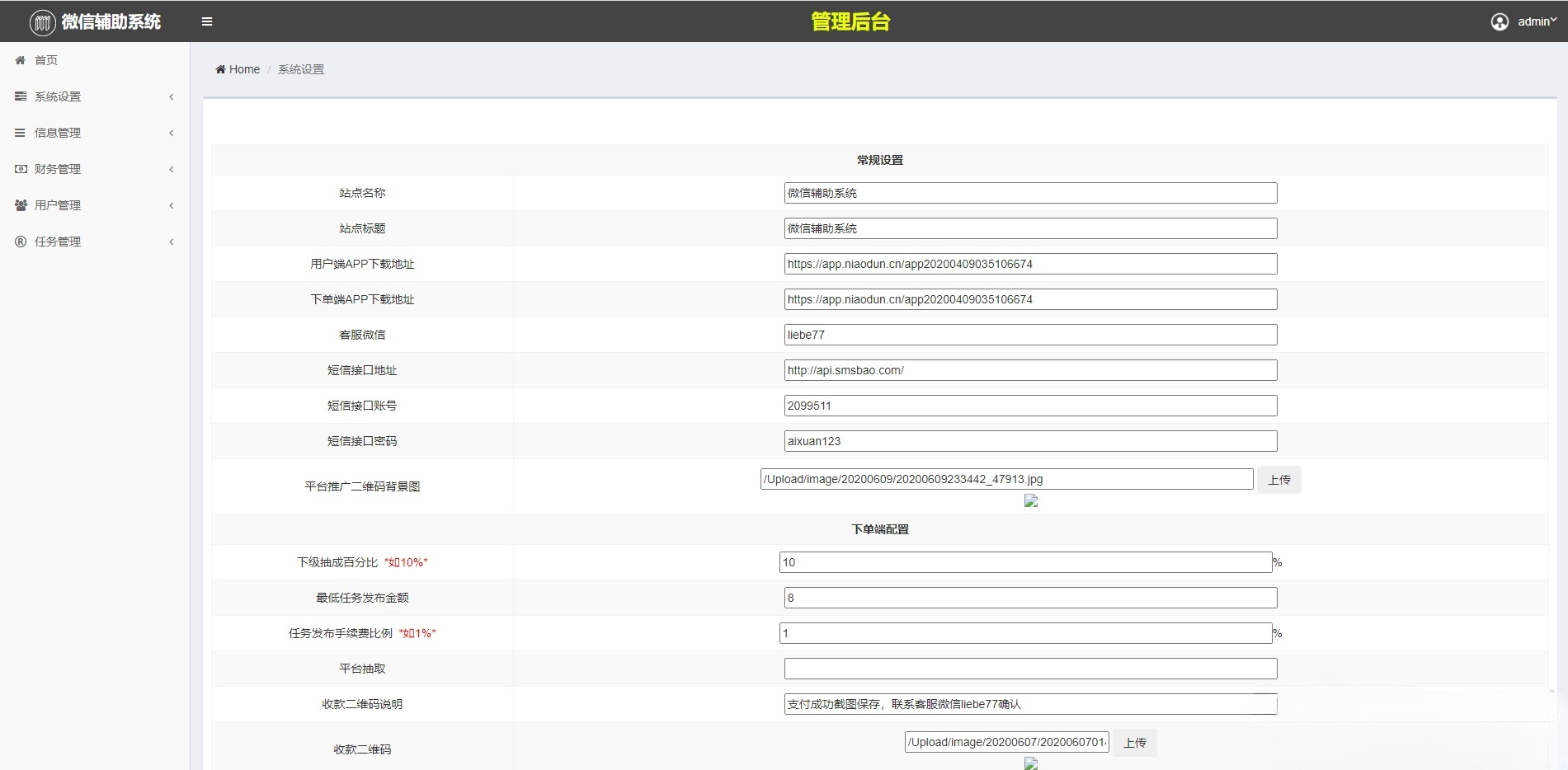This screenshot has width=1568, height=770.
Task: Click 上传 button for 收款二维码
Action: (1135, 743)
